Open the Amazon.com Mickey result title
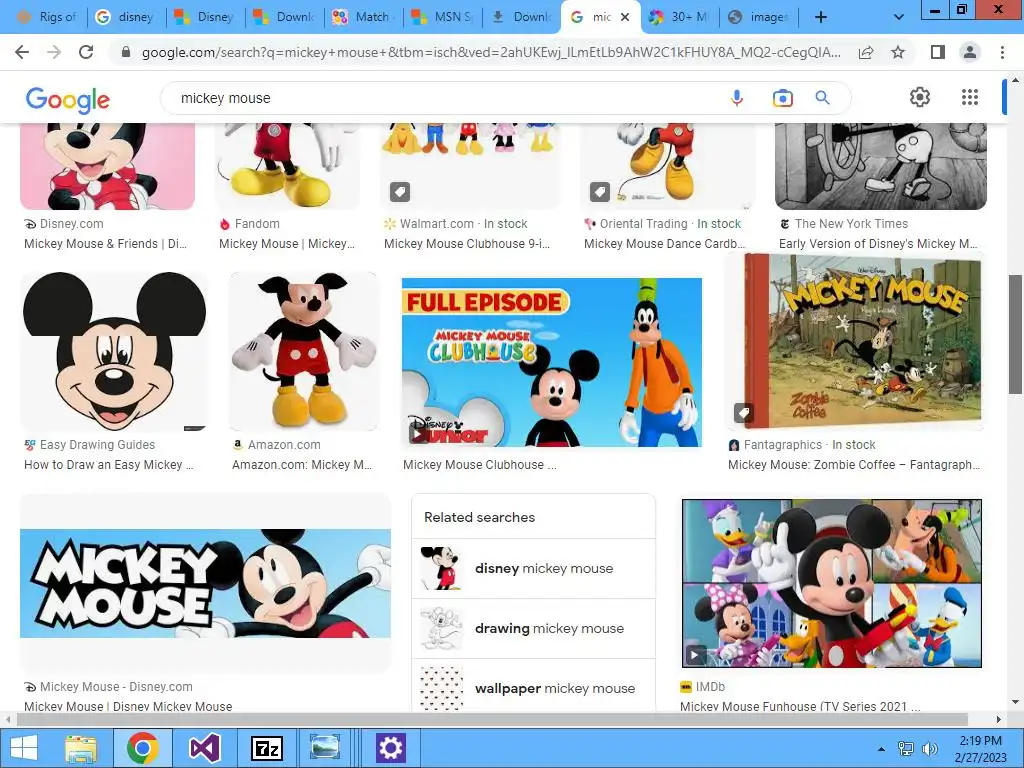 coord(302,464)
